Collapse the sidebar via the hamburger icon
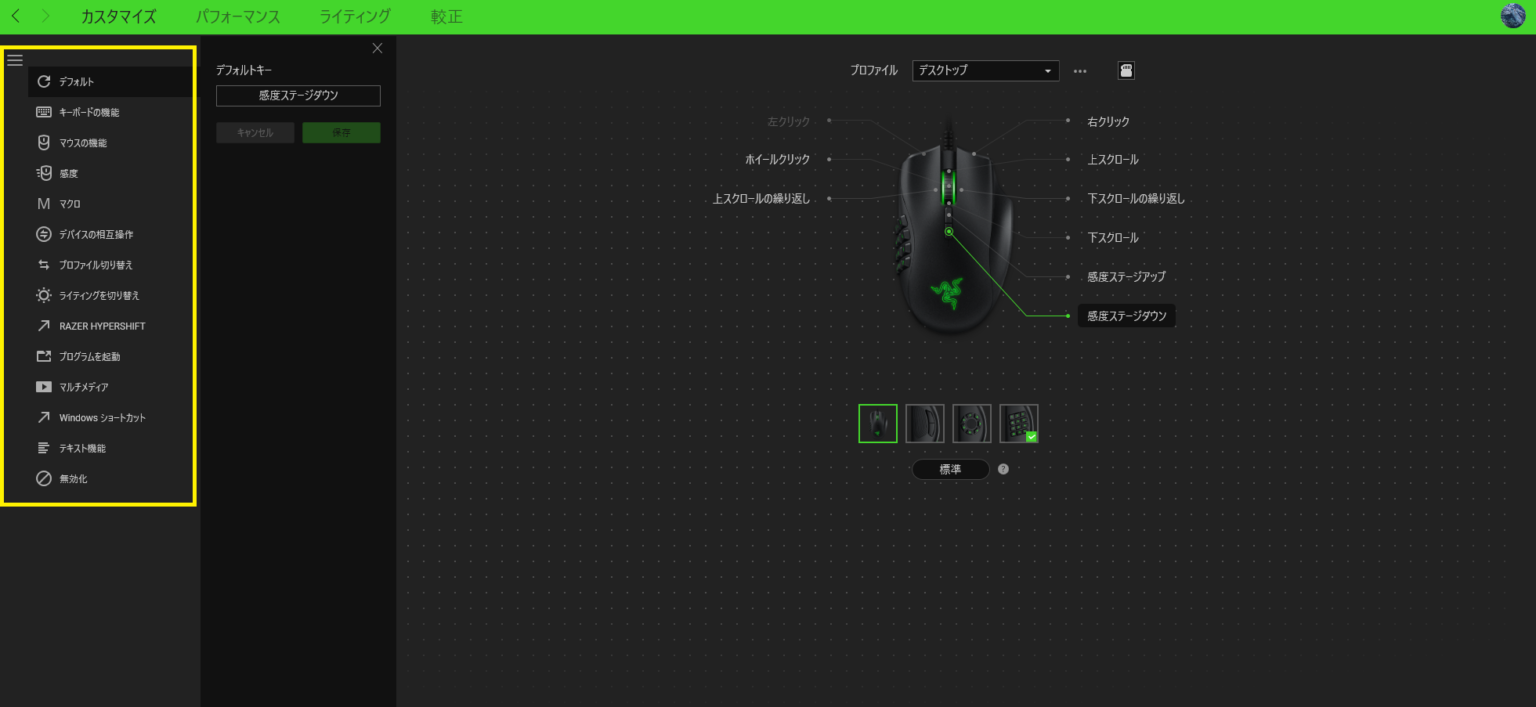1536x707 pixels. pyautogui.click(x=15, y=60)
